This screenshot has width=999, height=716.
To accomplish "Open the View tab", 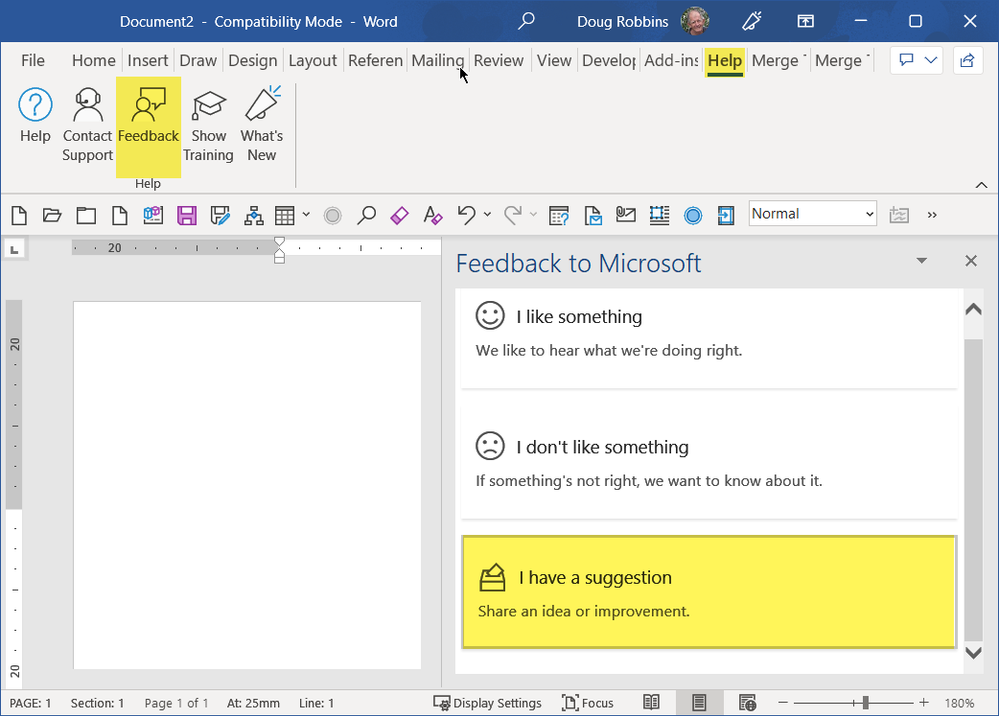I will point(554,61).
